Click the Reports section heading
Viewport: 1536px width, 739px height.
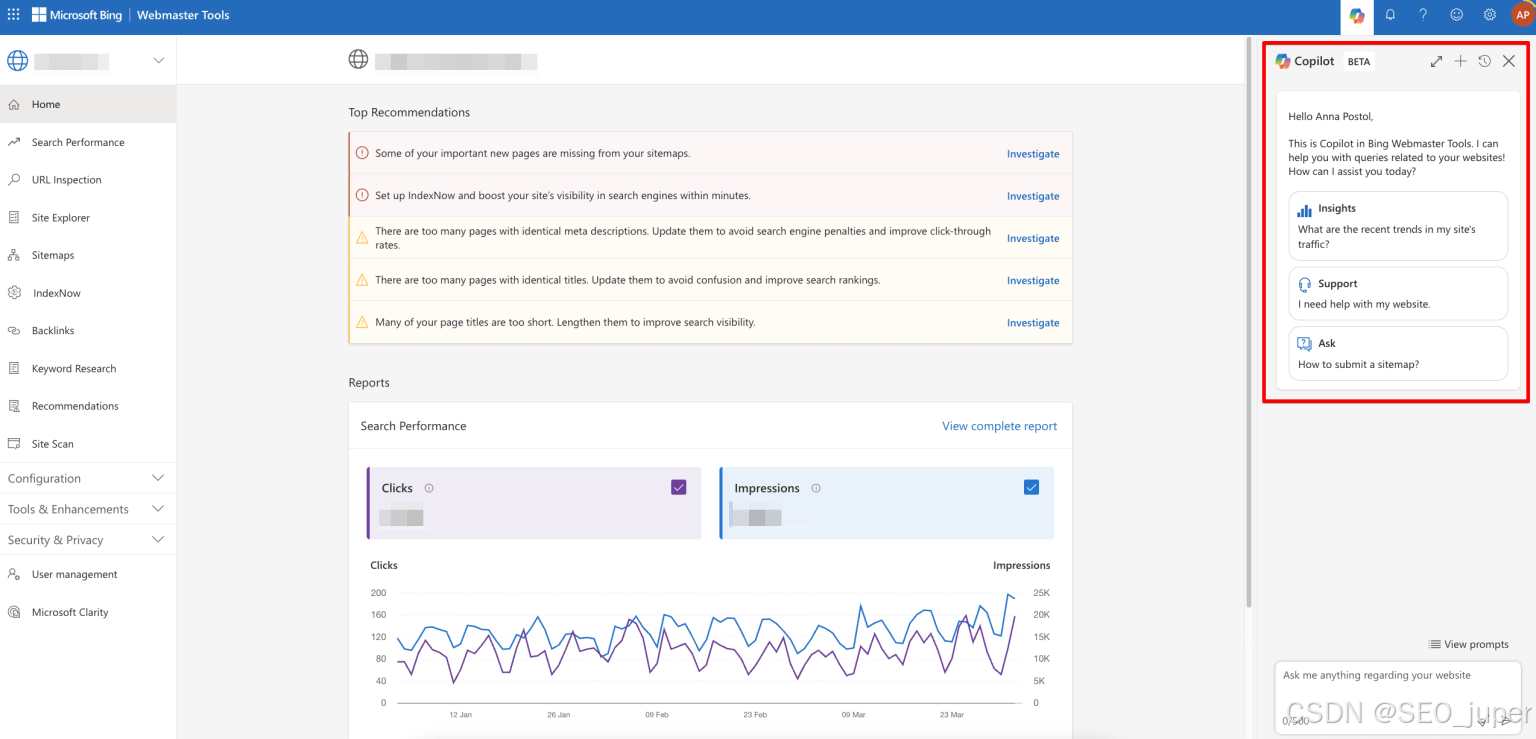[369, 383]
